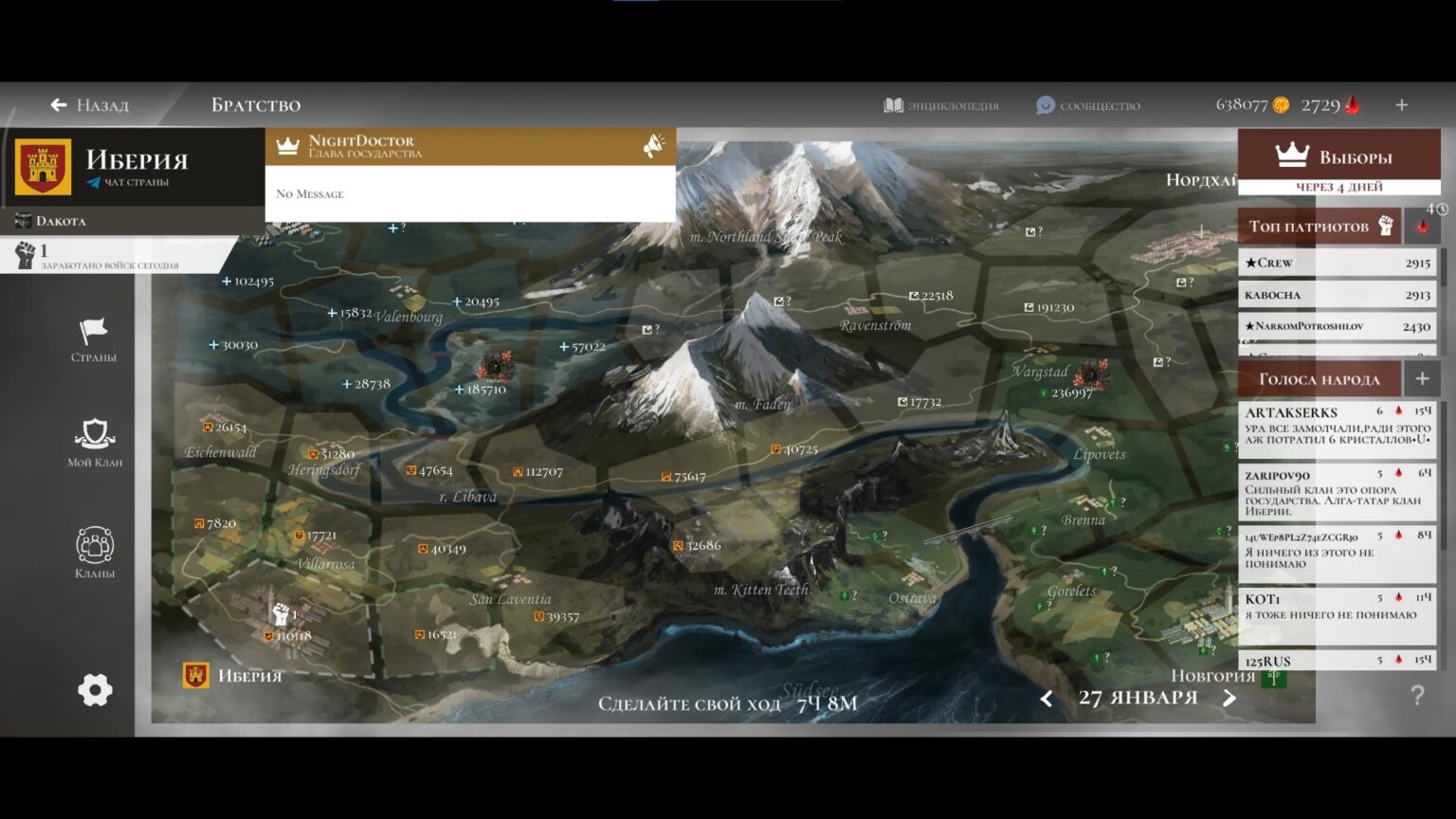Go to the previous date

tap(1046, 699)
